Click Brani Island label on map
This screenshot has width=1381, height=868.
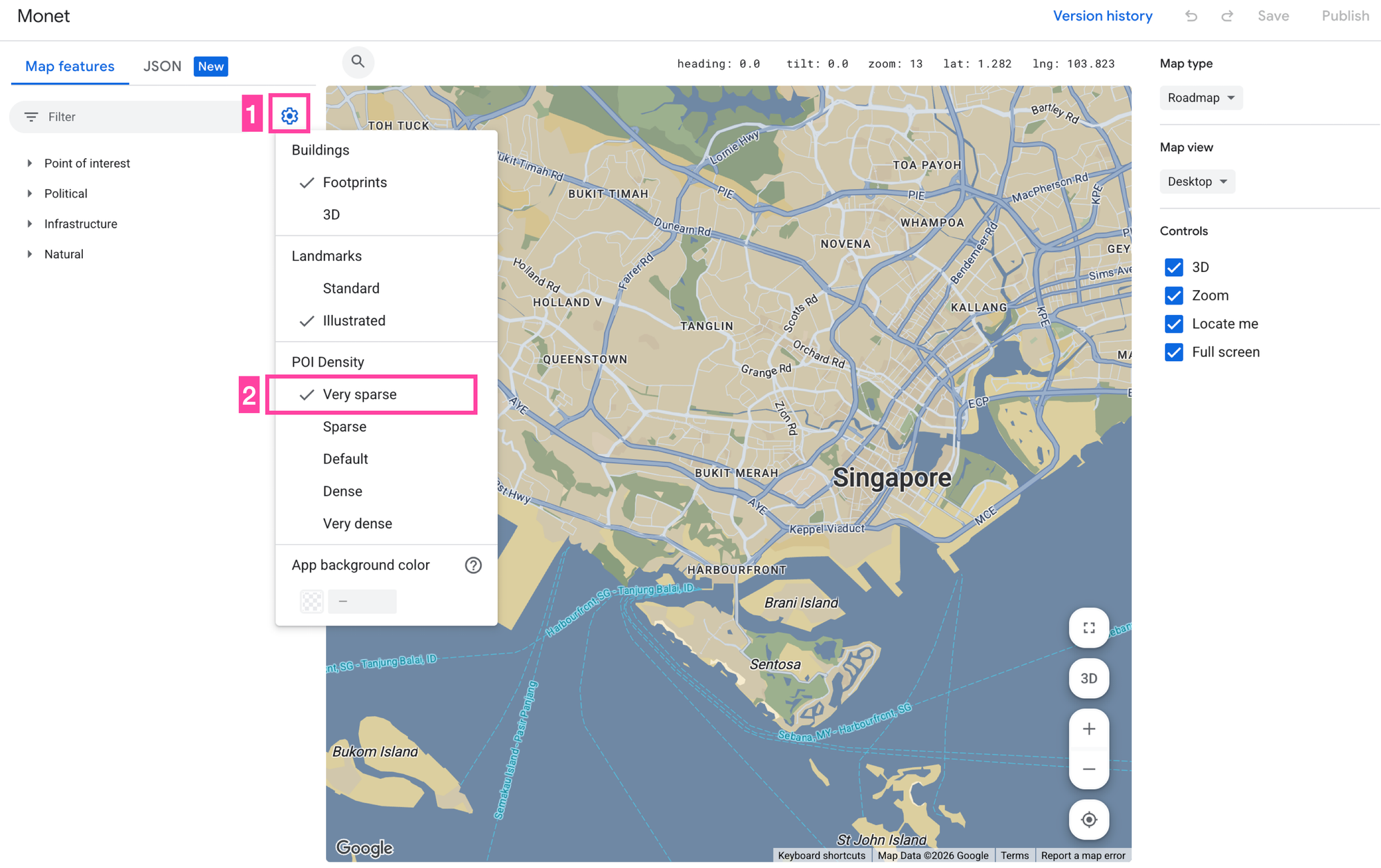click(801, 603)
